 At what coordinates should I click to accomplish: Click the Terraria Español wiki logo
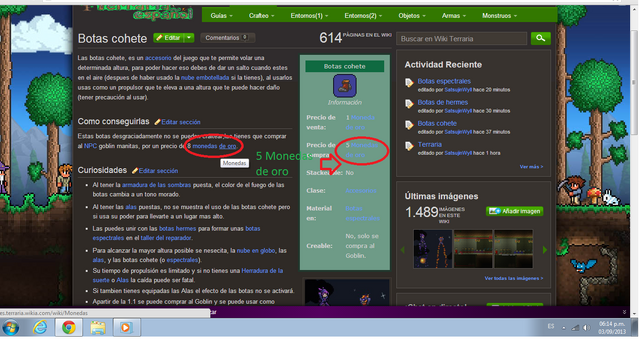coord(138,12)
